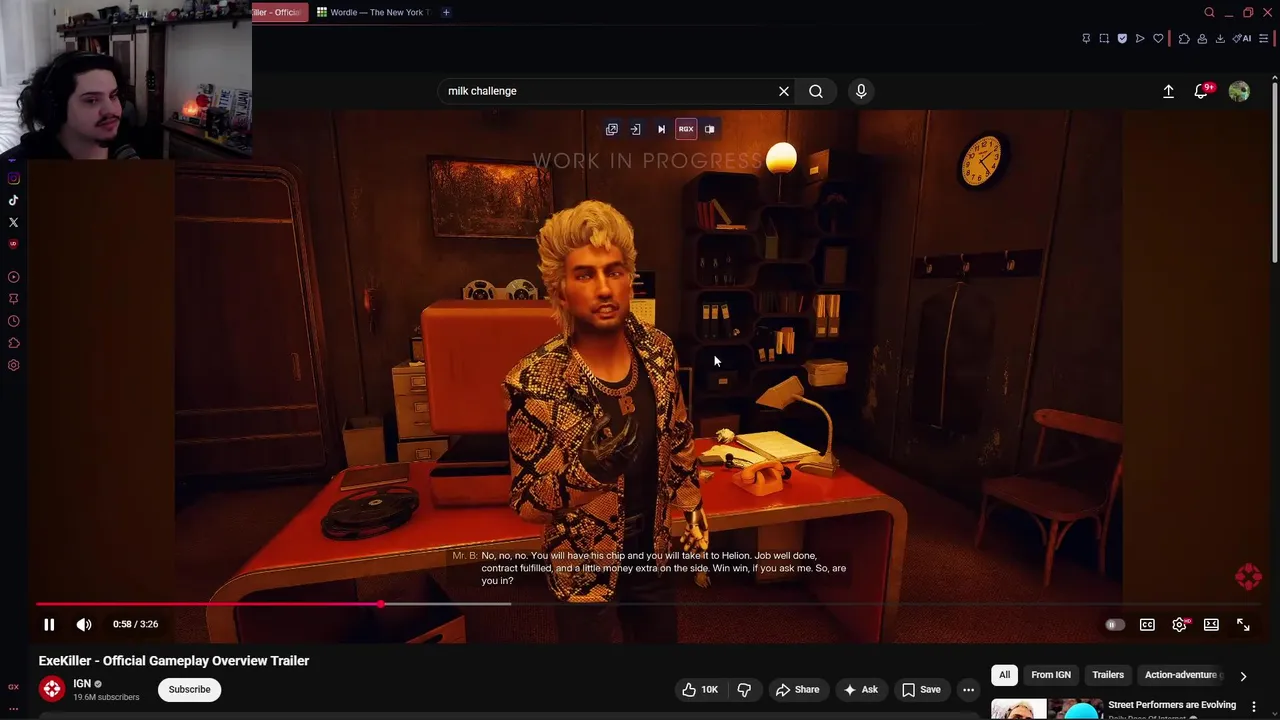Pause the video playback
1280x720 pixels.
click(49, 624)
